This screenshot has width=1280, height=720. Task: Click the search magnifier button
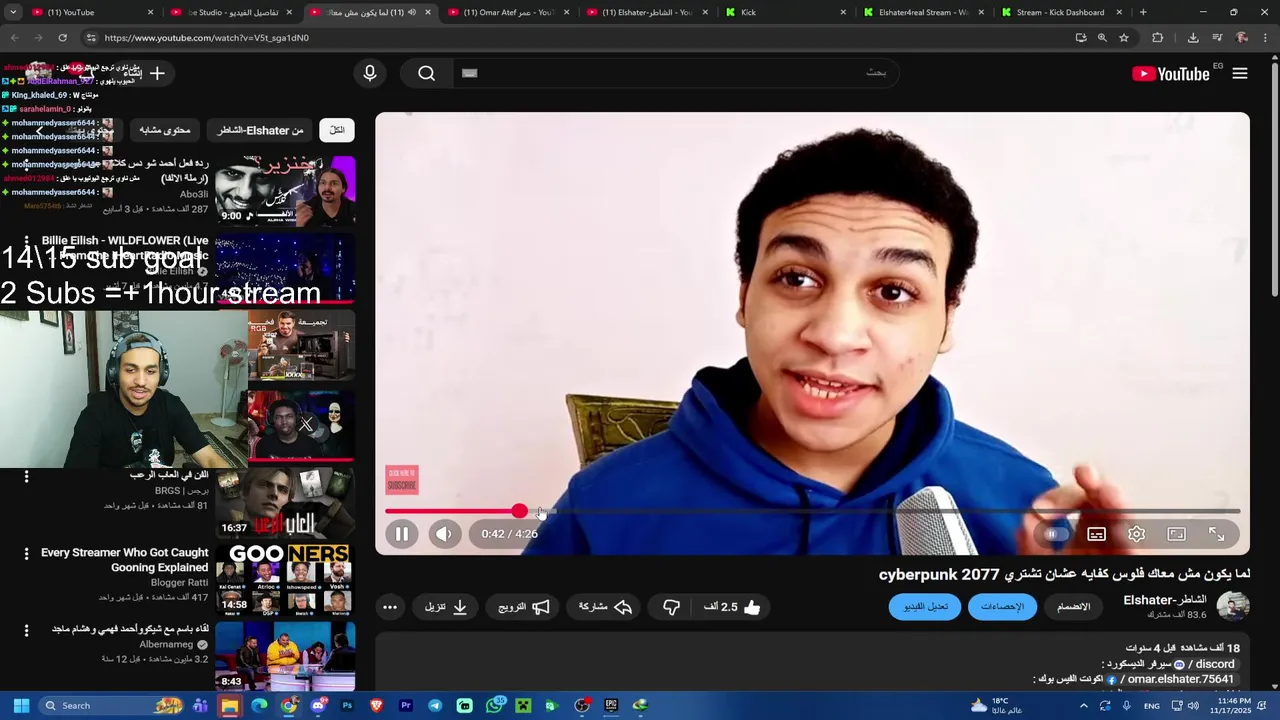click(427, 73)
